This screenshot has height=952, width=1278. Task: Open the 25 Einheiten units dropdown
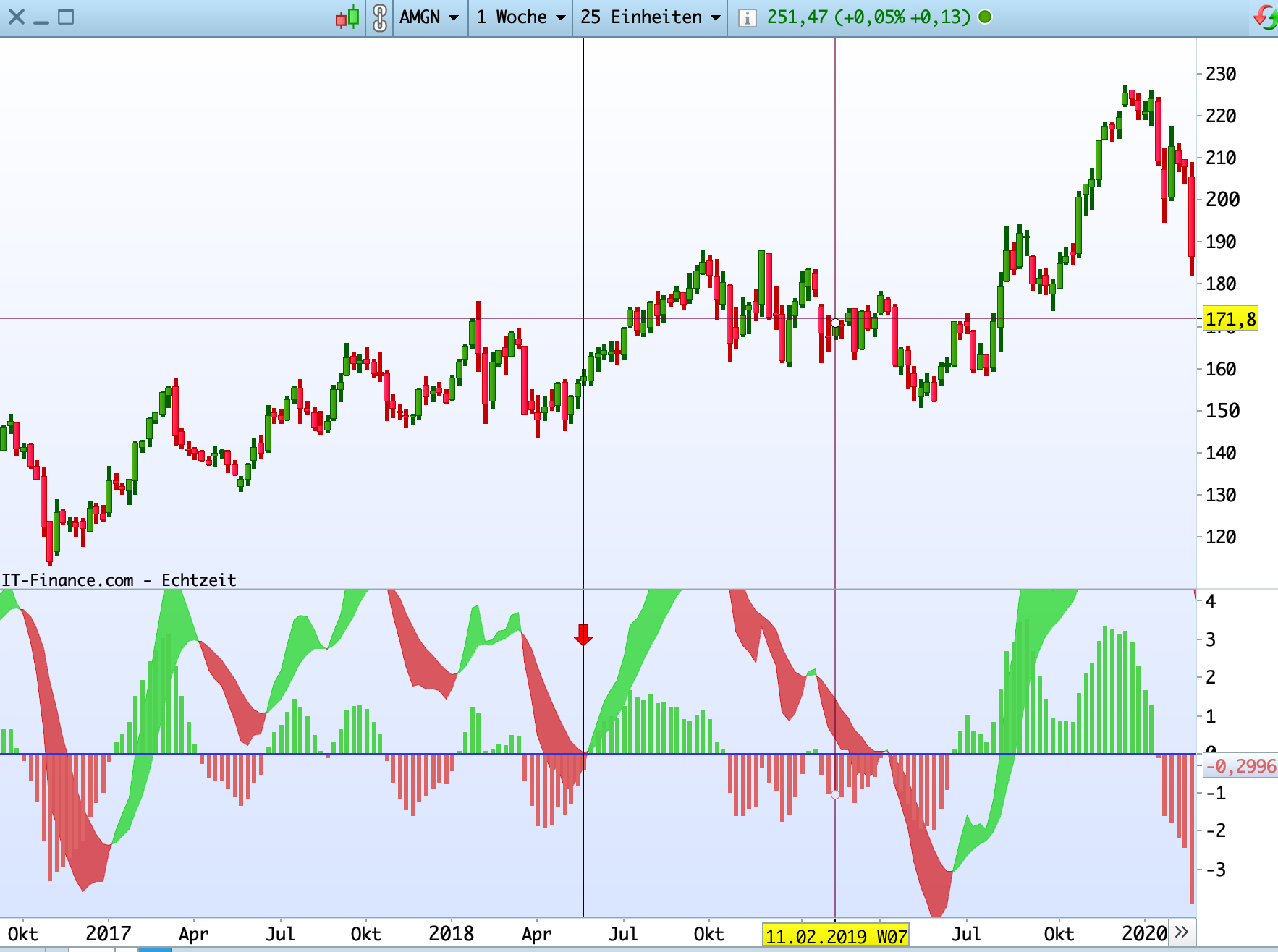pos(650,17)
